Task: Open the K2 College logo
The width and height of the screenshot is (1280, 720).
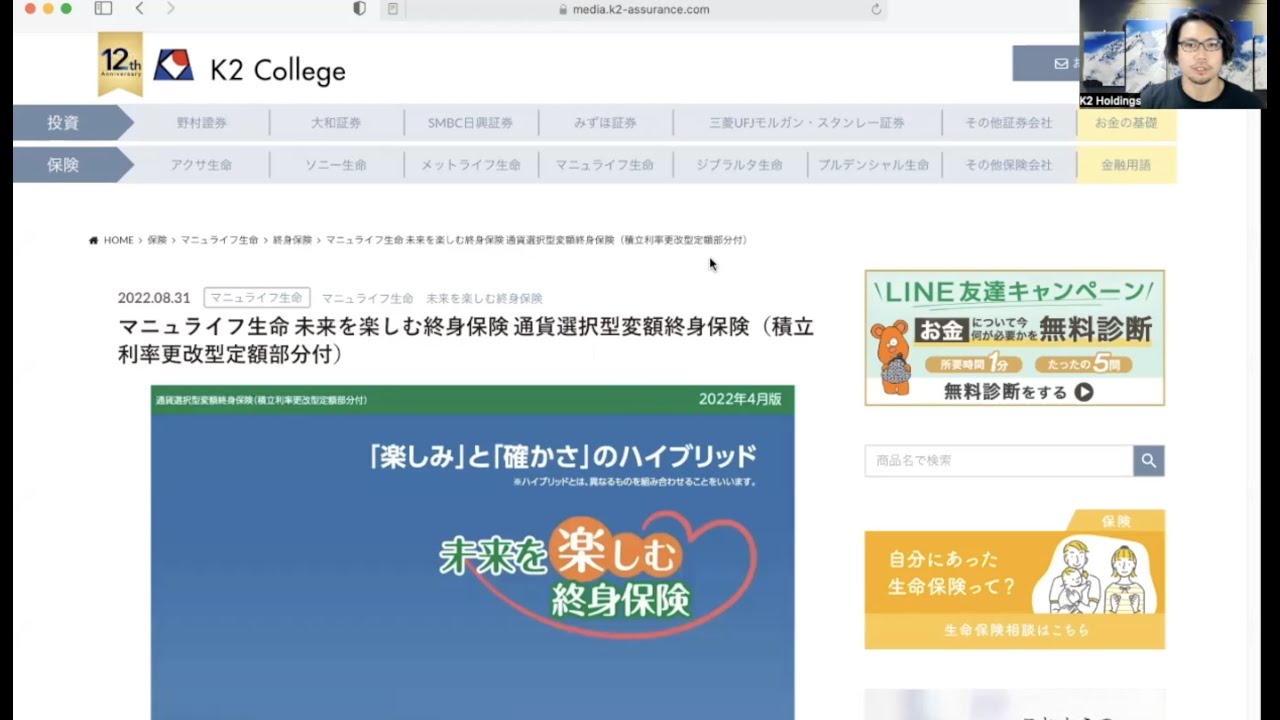Action: 250,68
